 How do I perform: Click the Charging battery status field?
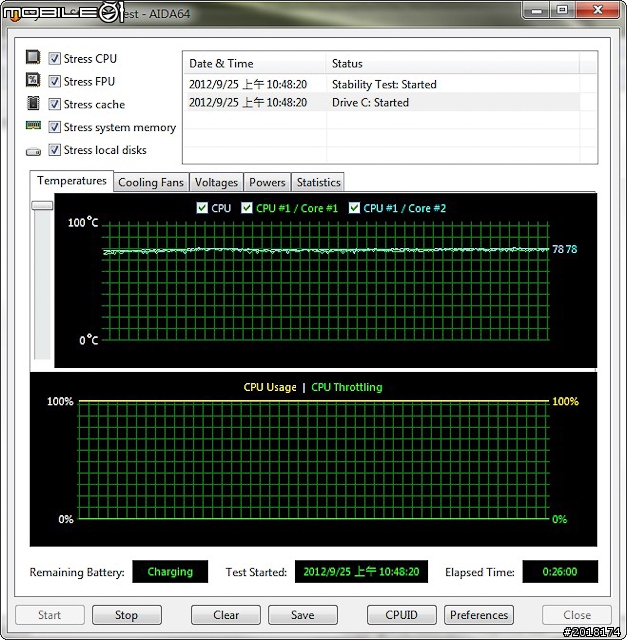(170, 571)
